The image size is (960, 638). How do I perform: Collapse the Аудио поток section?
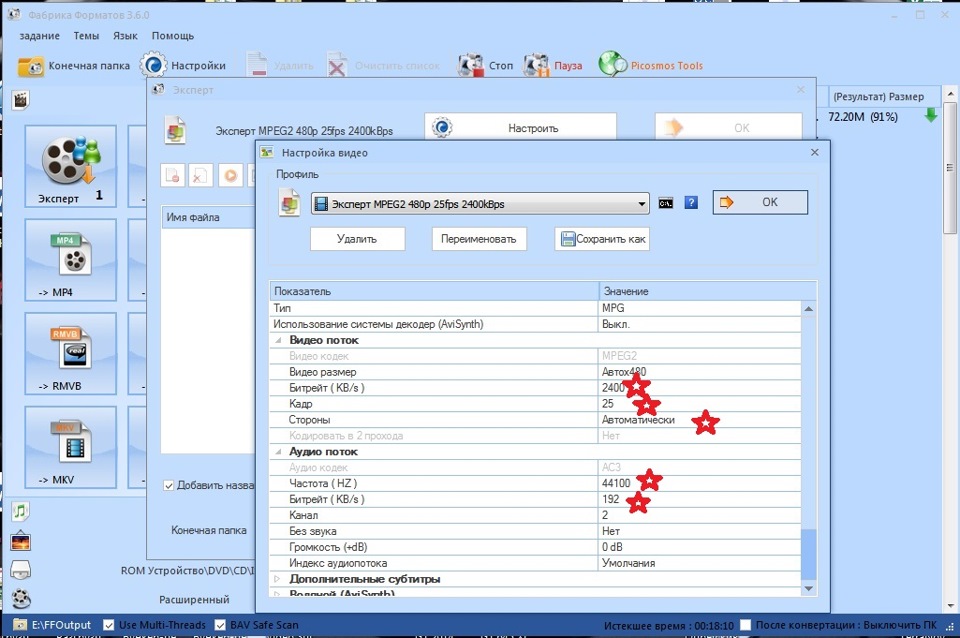tap(279, 451)
